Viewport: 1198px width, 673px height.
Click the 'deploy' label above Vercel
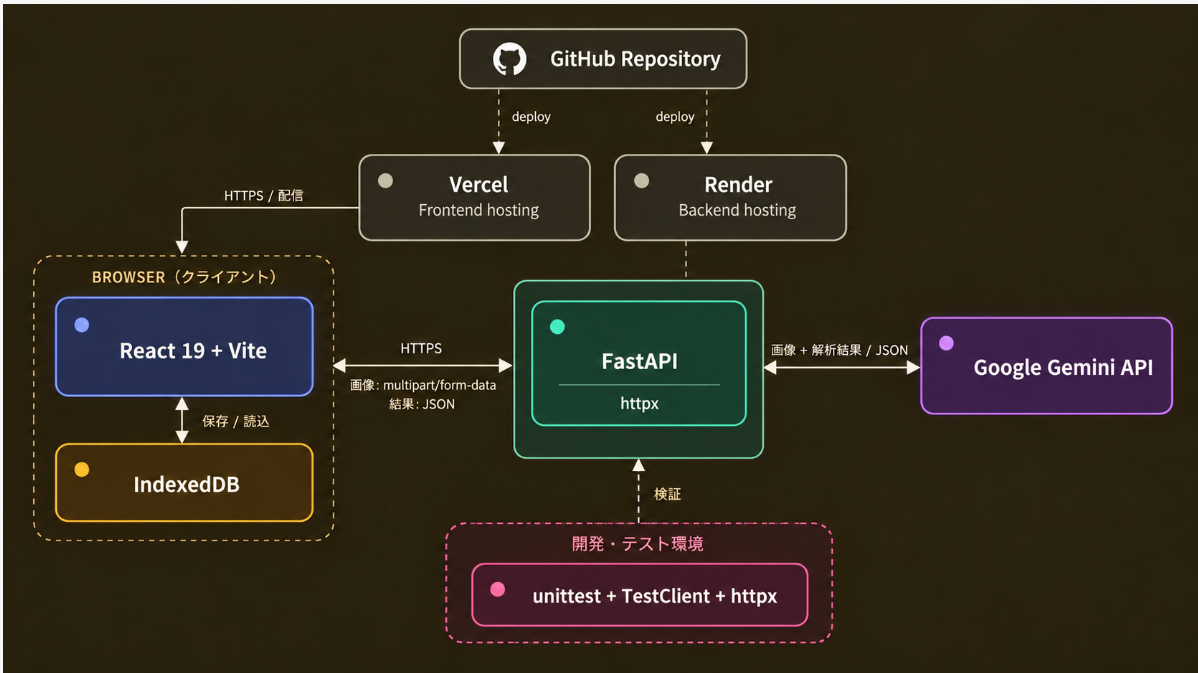tap(531, 117)
